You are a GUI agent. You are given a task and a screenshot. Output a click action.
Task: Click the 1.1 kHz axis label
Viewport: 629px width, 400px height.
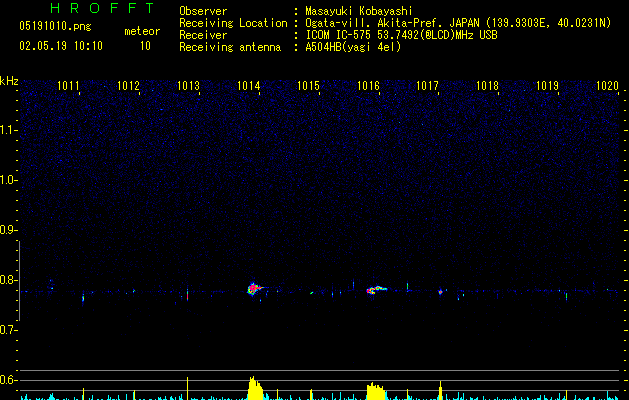point(9,130)
